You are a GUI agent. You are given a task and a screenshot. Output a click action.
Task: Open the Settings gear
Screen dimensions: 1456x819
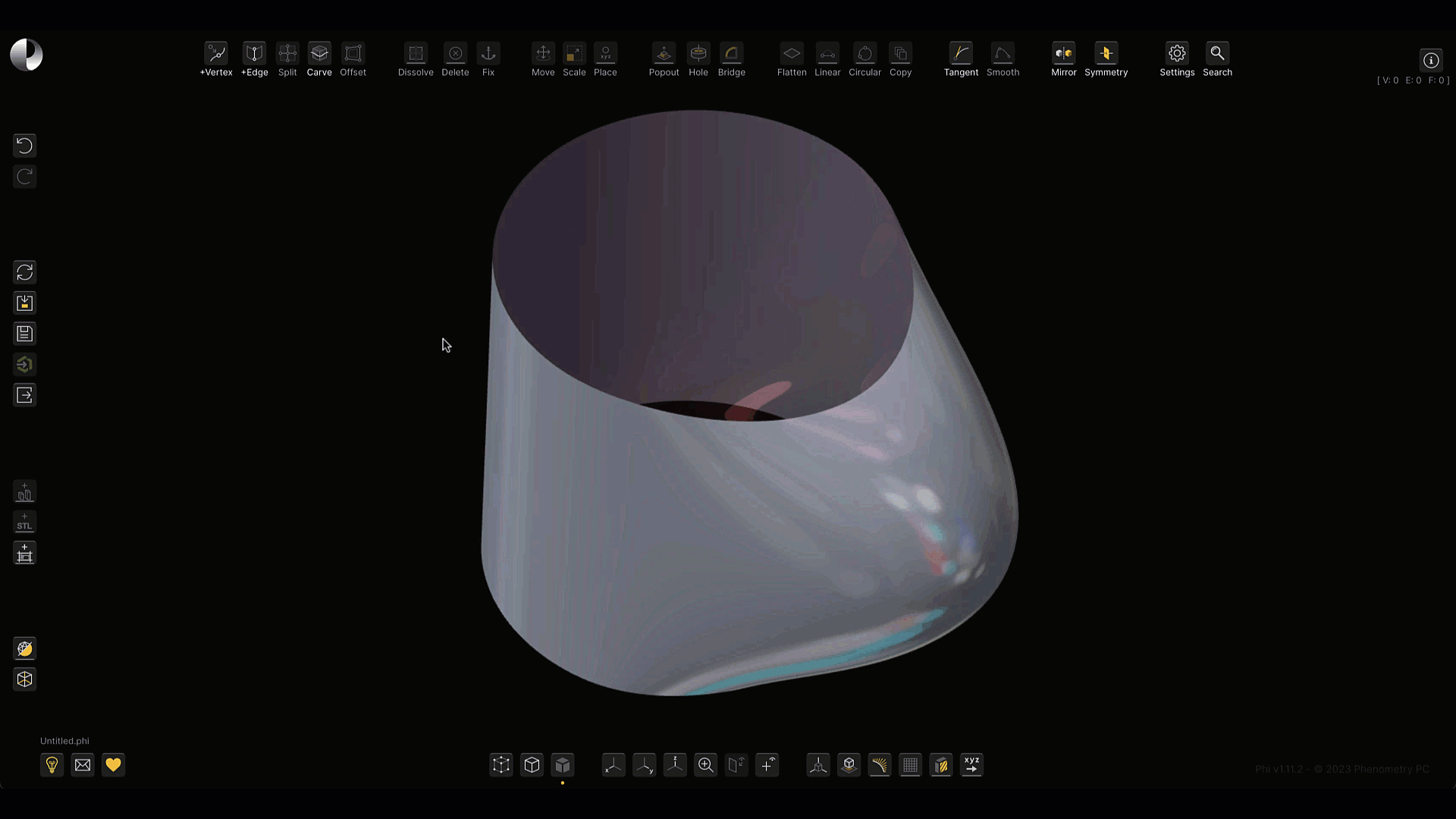tap(1177, 54)
